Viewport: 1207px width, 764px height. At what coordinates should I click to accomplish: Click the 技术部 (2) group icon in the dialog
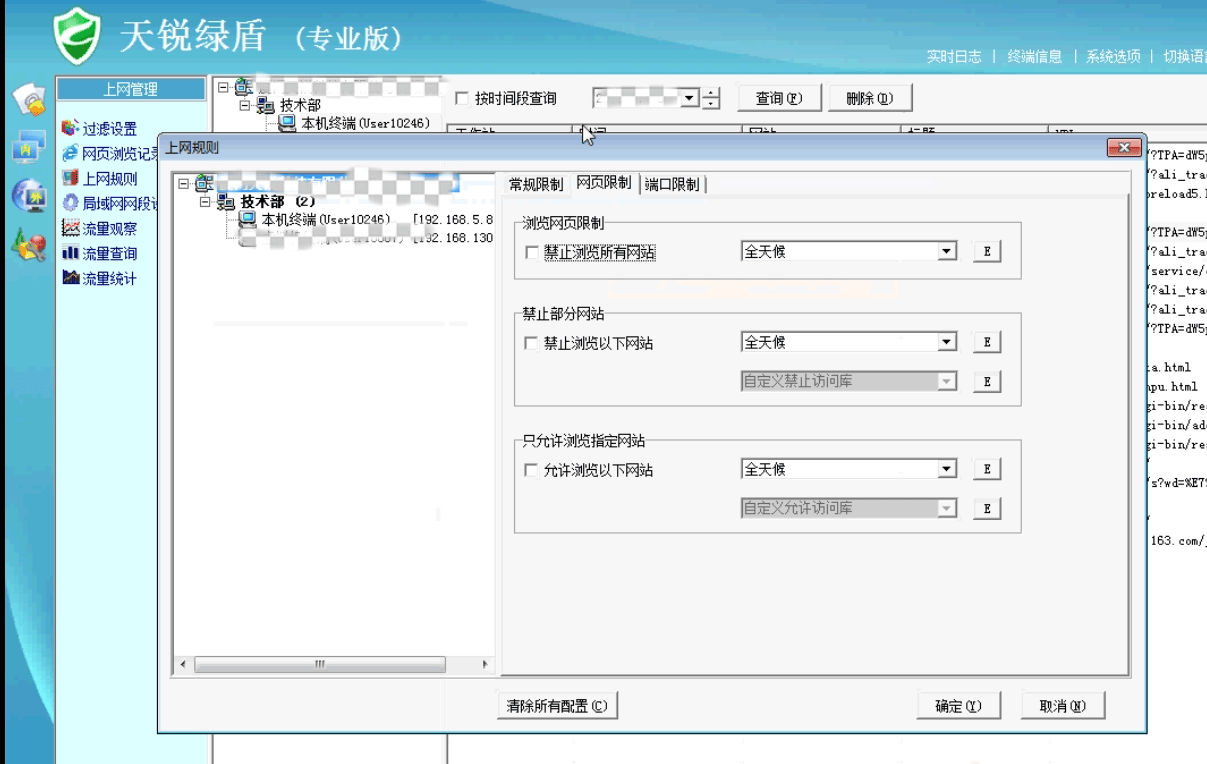coord(226,201)
